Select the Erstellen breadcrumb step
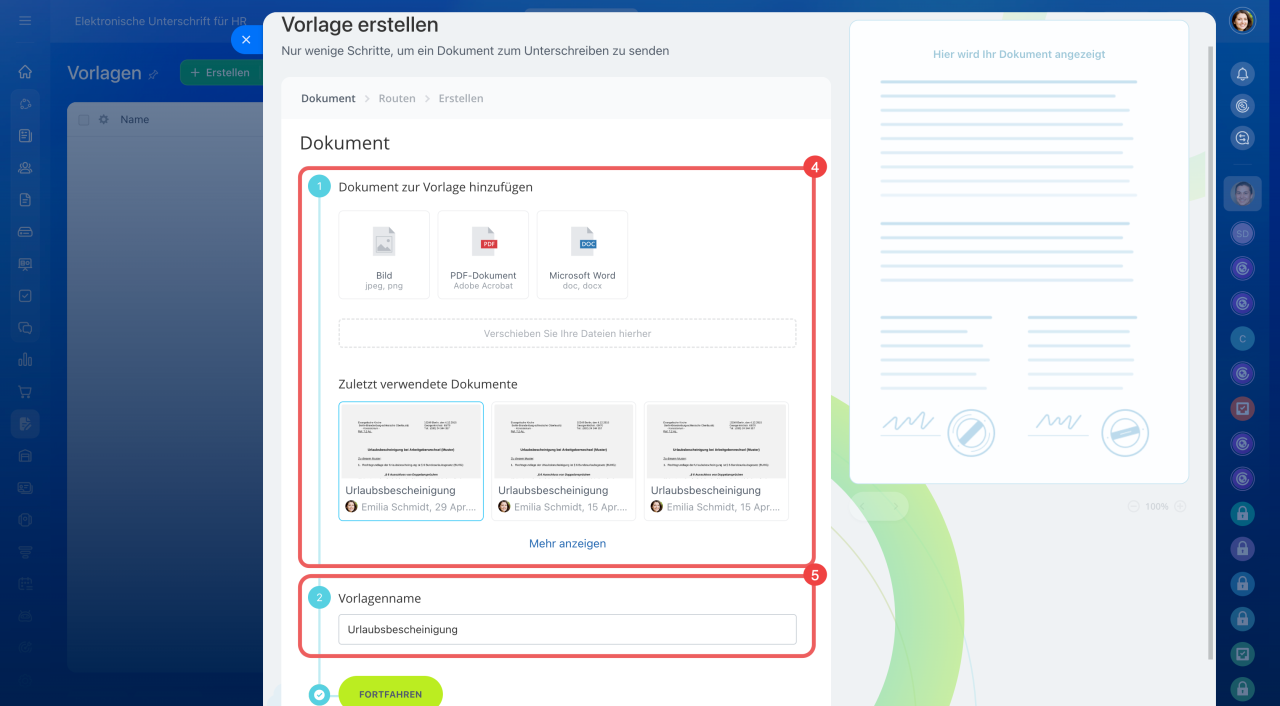 (x=461, y=98)
